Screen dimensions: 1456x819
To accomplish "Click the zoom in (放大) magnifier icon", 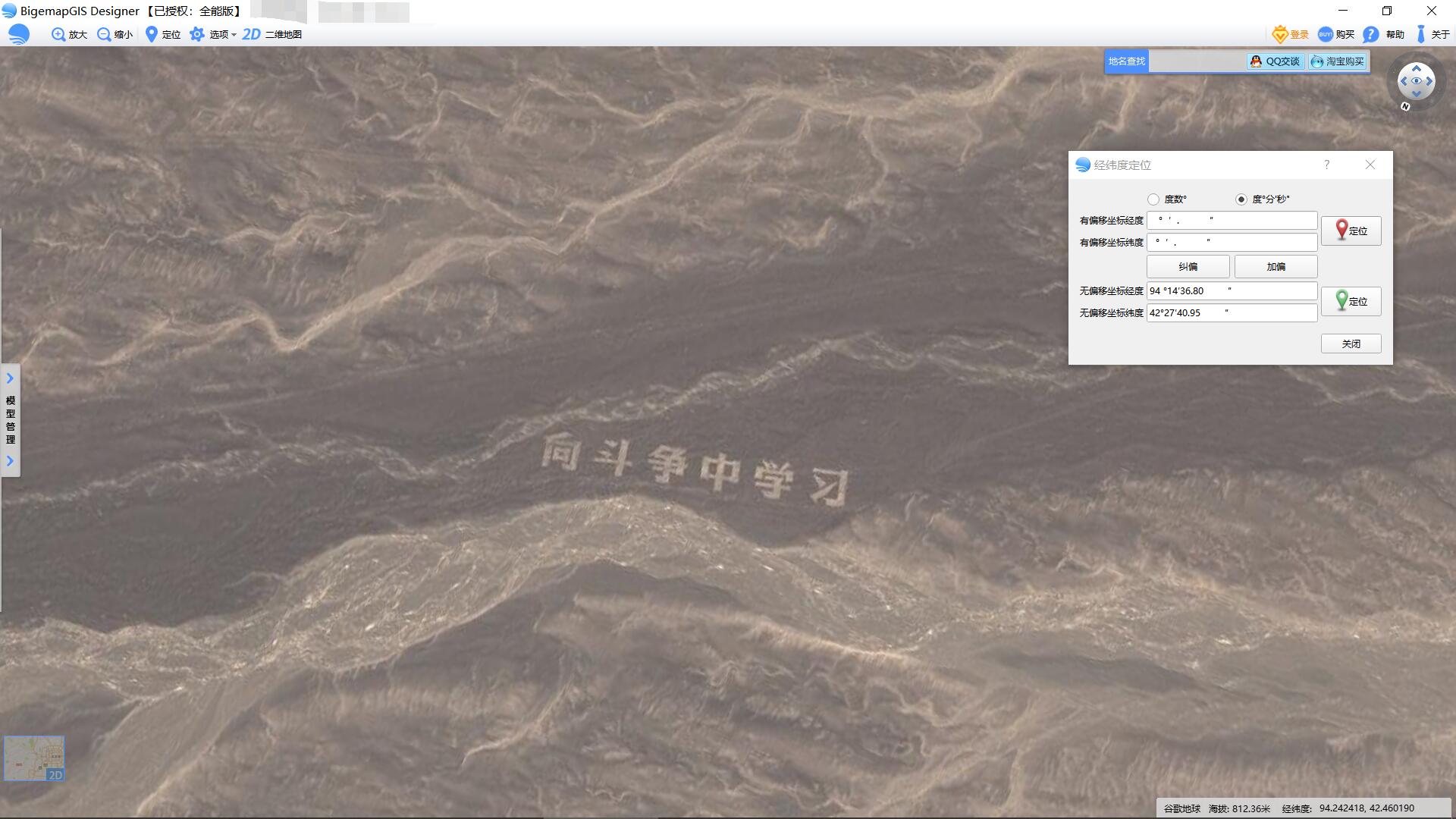I will (58, 34).
